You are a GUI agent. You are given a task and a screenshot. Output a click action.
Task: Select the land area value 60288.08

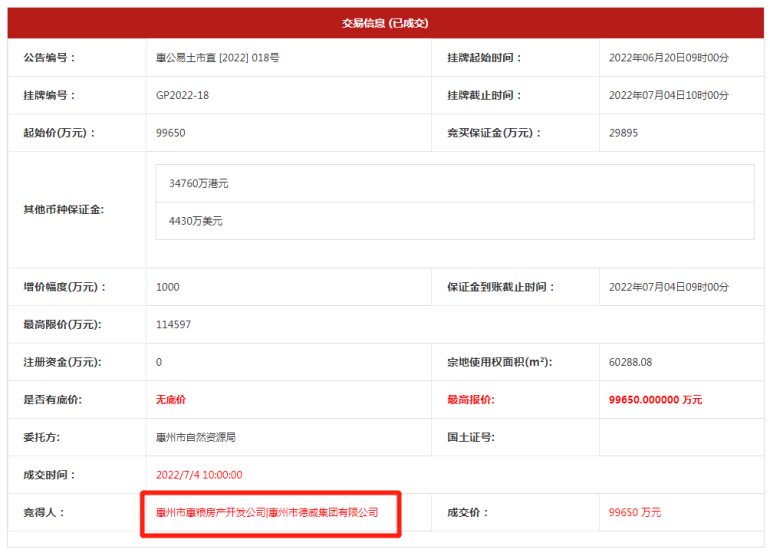[x=631, y=362]
